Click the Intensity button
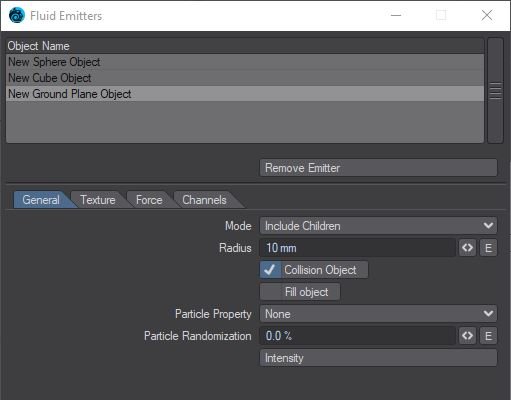 point(378,358)
